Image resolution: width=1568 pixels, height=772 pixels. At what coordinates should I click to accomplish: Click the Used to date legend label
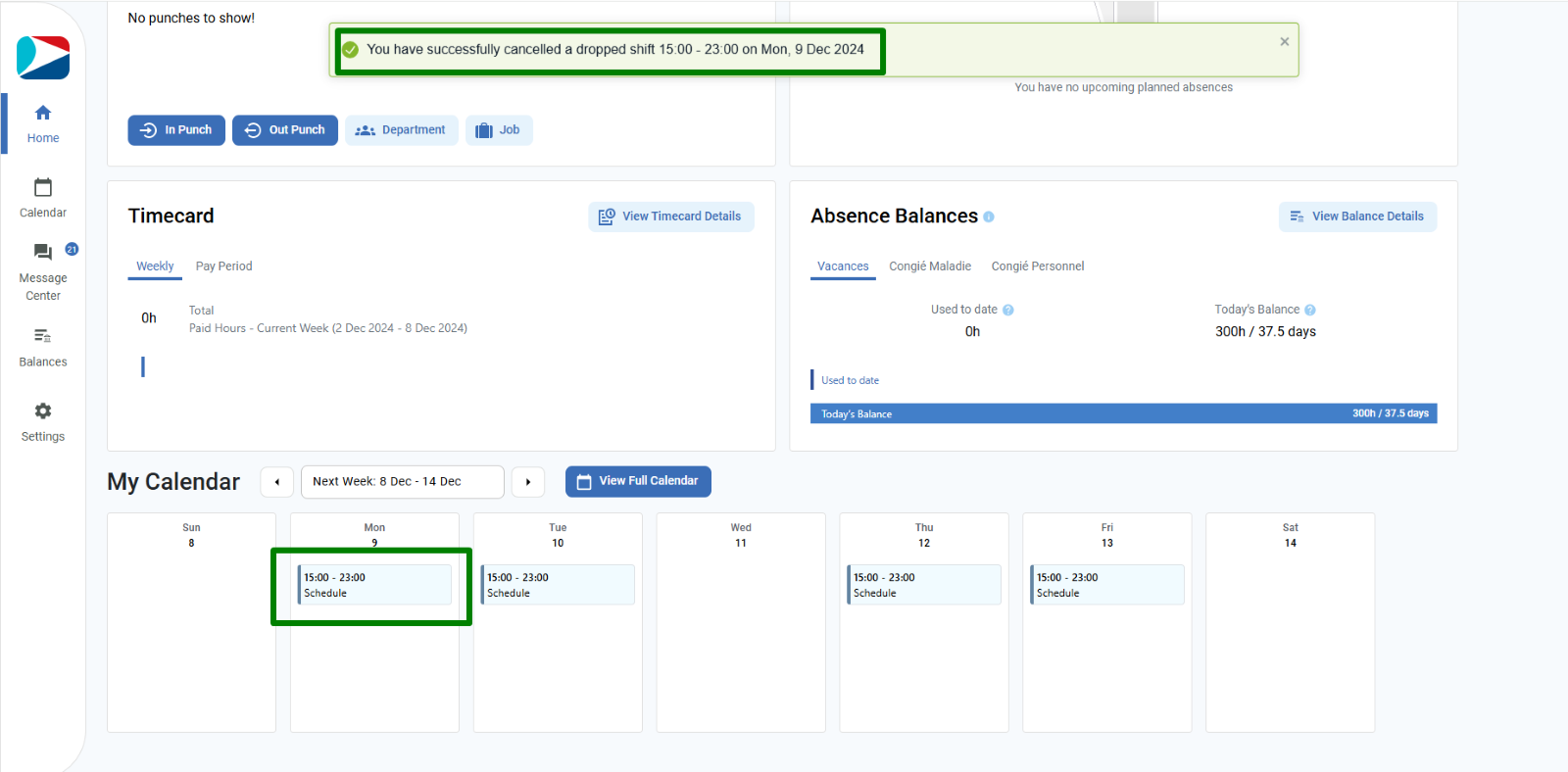click(850, 380)
